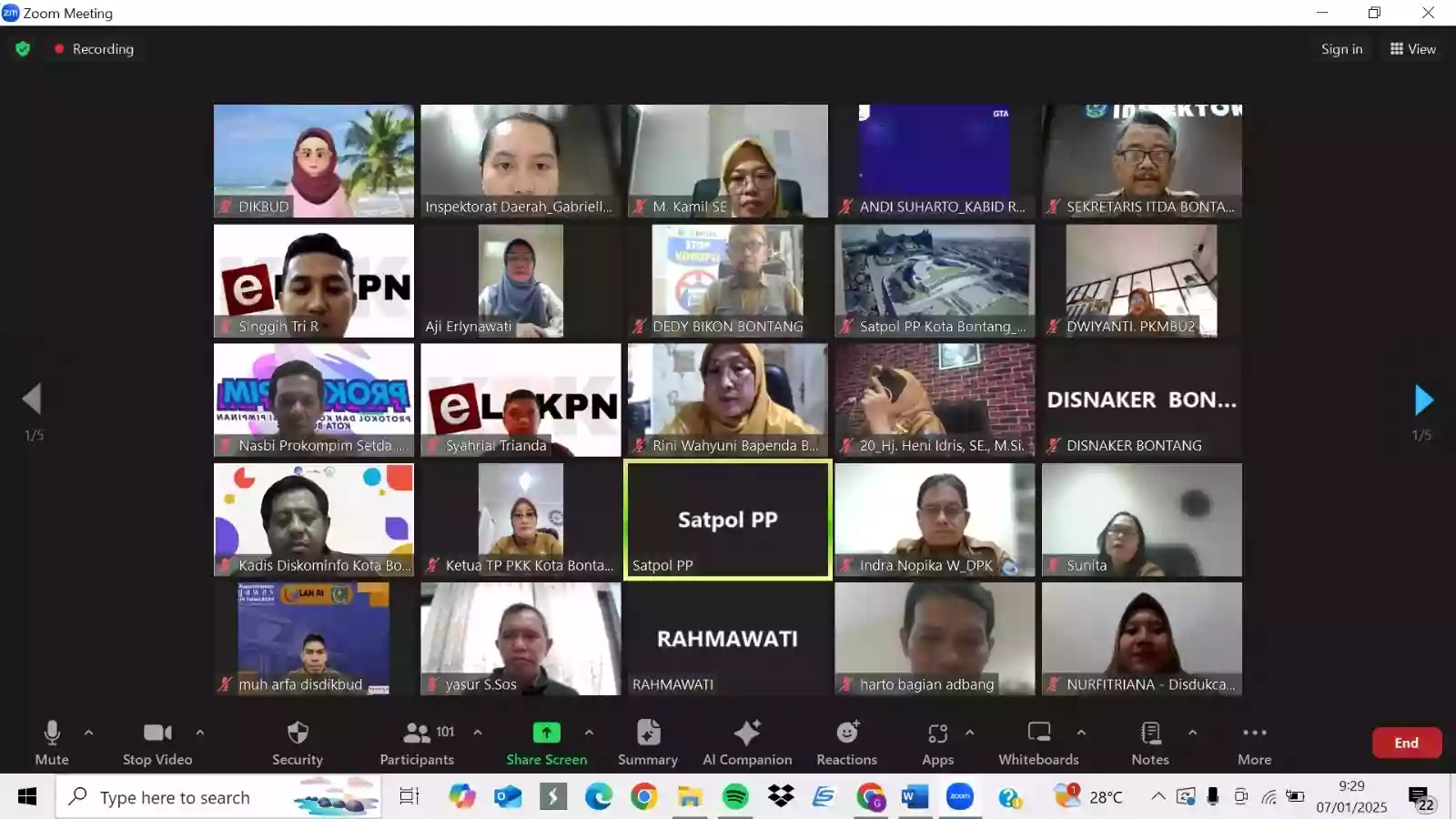Open meeting Notes

point(1149,742)
